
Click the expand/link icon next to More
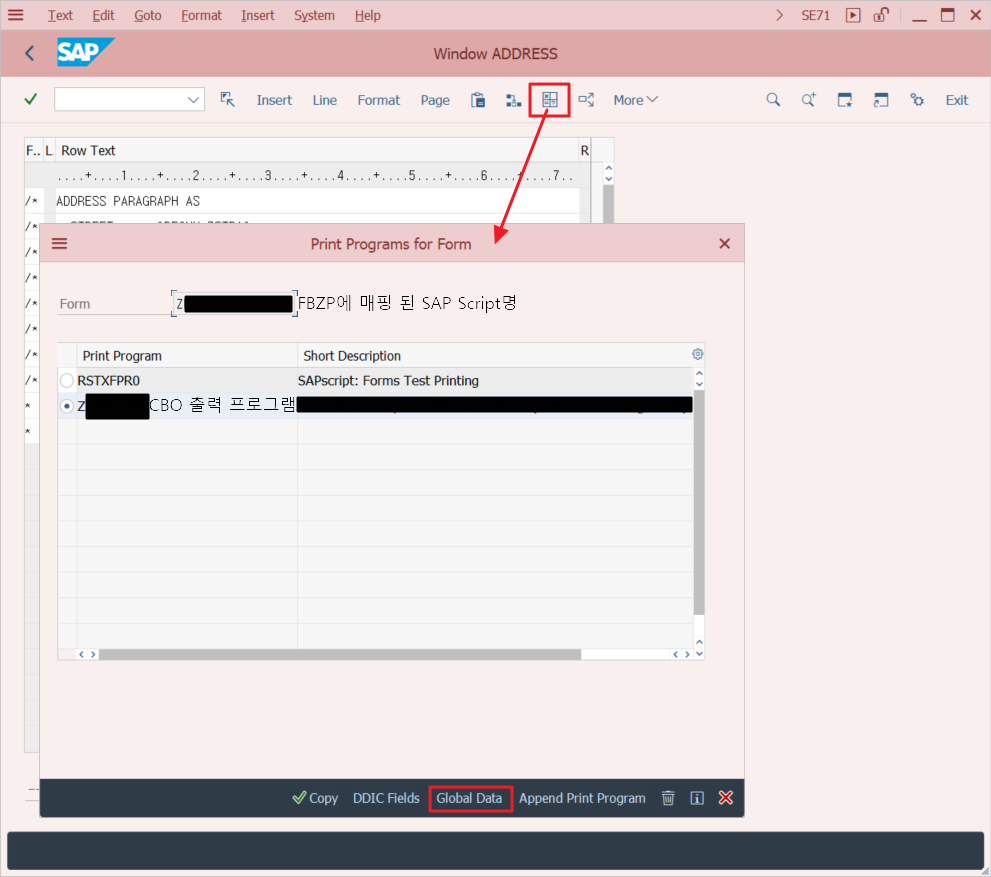[586, 100]
